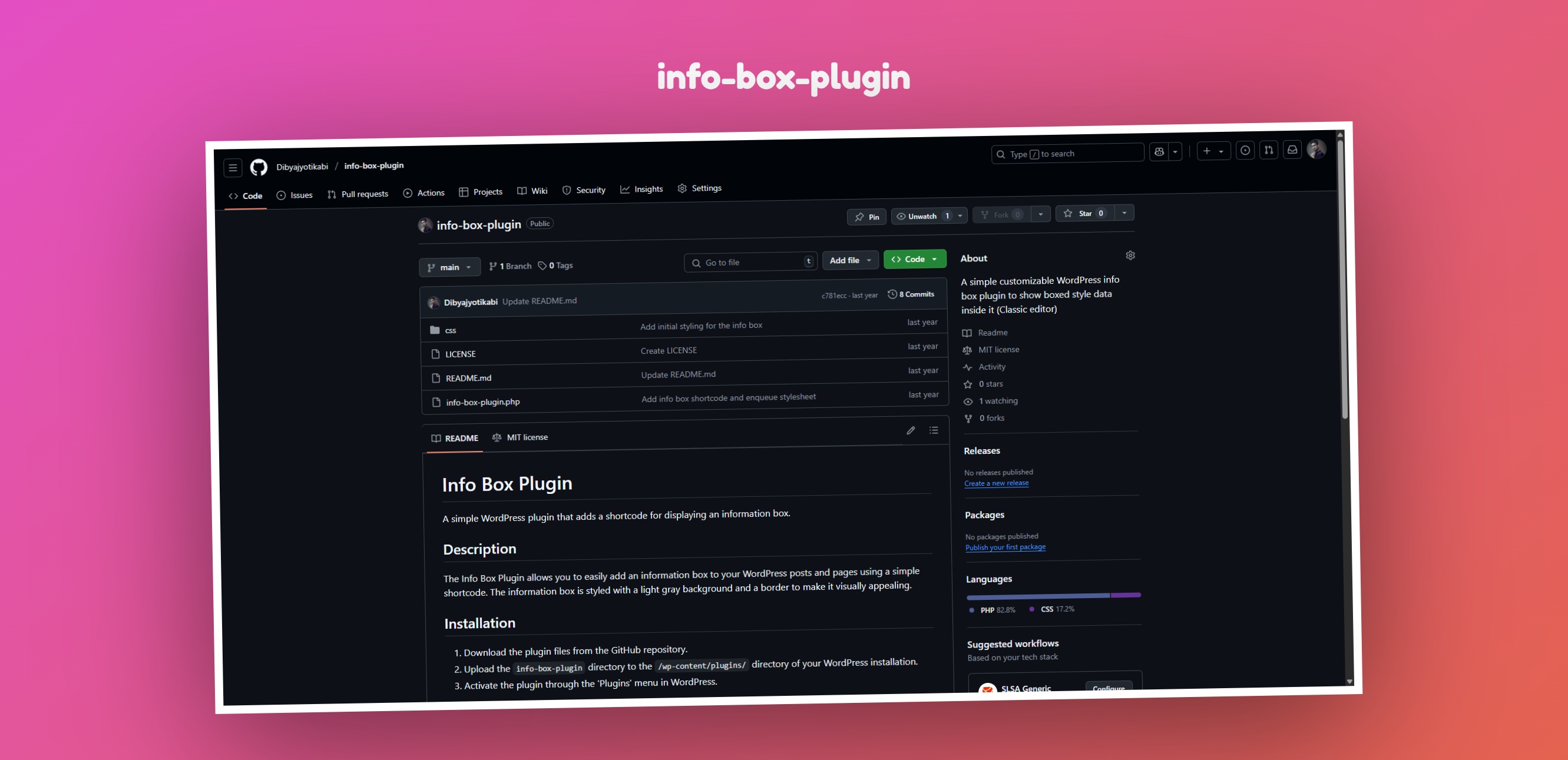Click repository owner avatar beside title

click(425, 225)
